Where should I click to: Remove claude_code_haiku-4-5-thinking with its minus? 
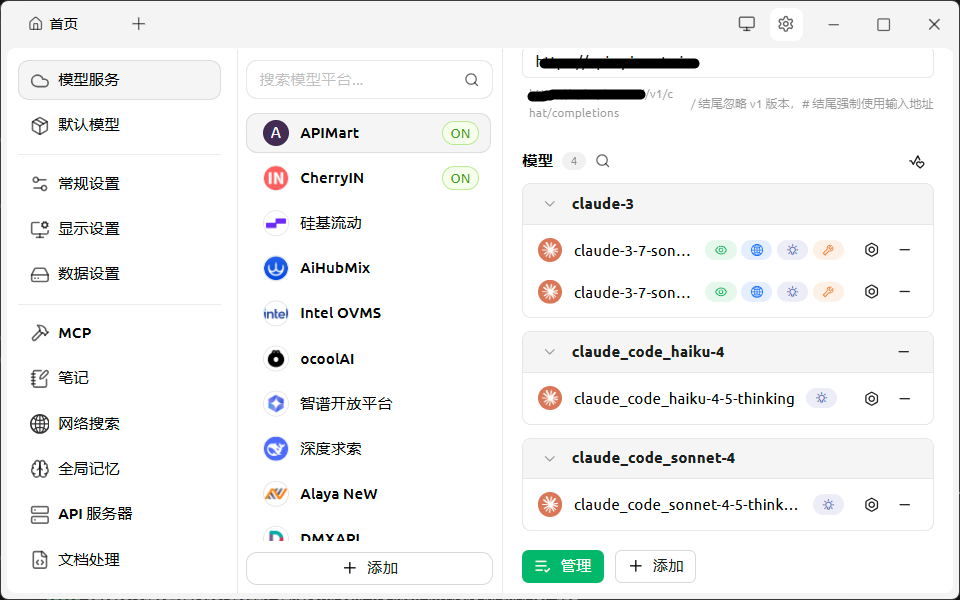click(x=905, y=399)
